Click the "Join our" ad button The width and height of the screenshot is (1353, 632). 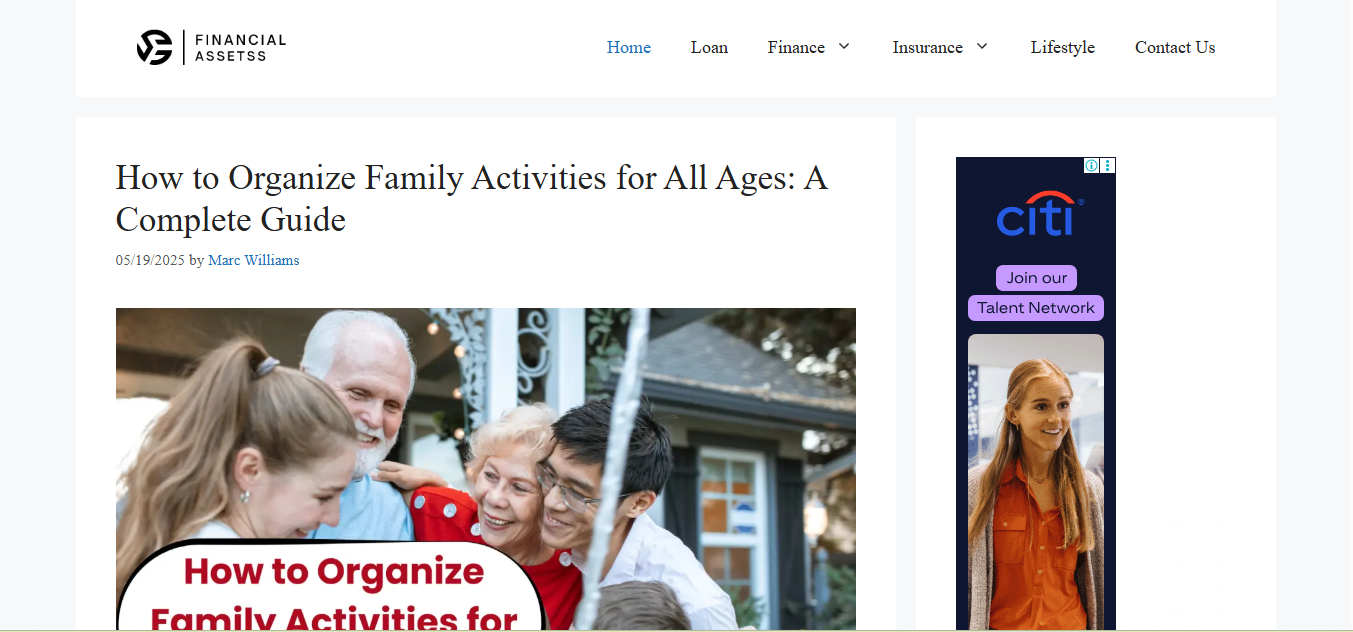tap(1036, 278)
